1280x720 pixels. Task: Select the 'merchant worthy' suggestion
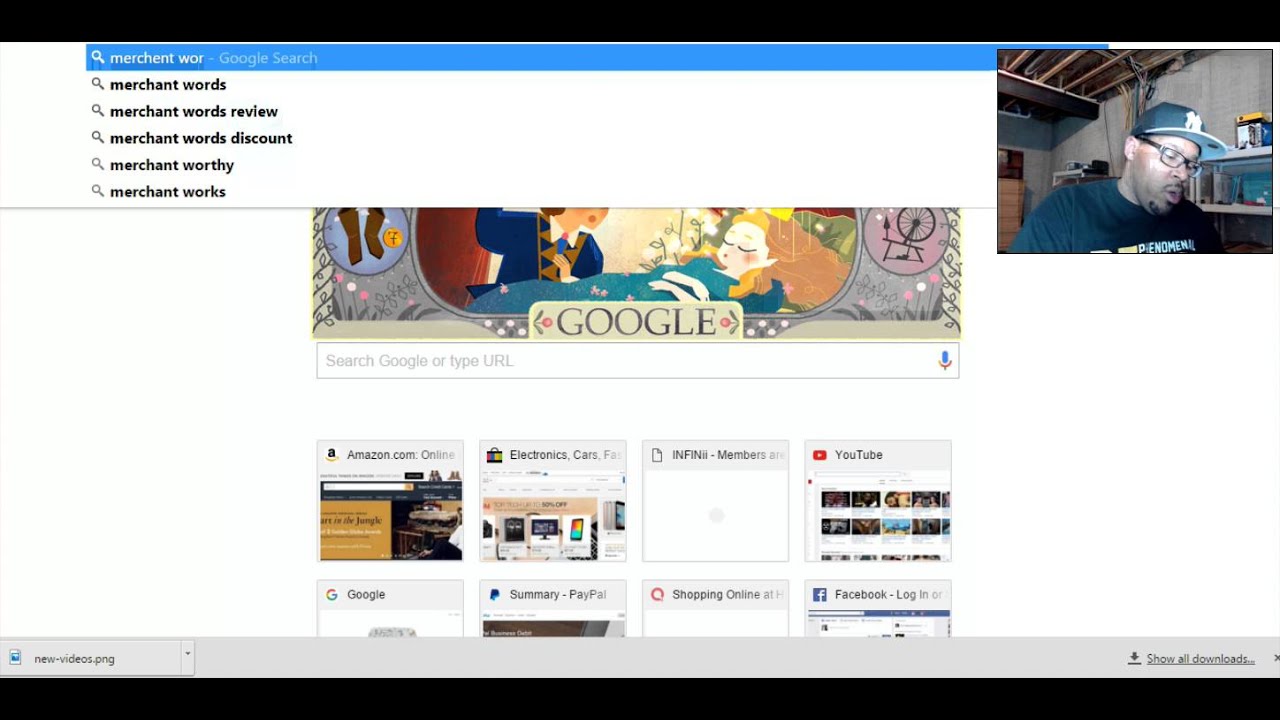(x=172, y=165)
